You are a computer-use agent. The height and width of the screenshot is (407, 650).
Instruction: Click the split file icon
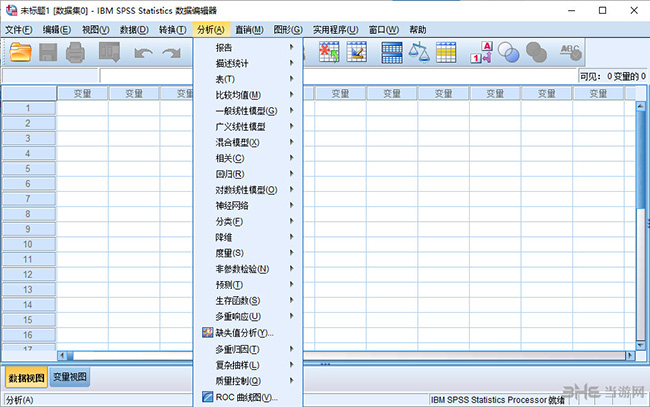[392, 53]
